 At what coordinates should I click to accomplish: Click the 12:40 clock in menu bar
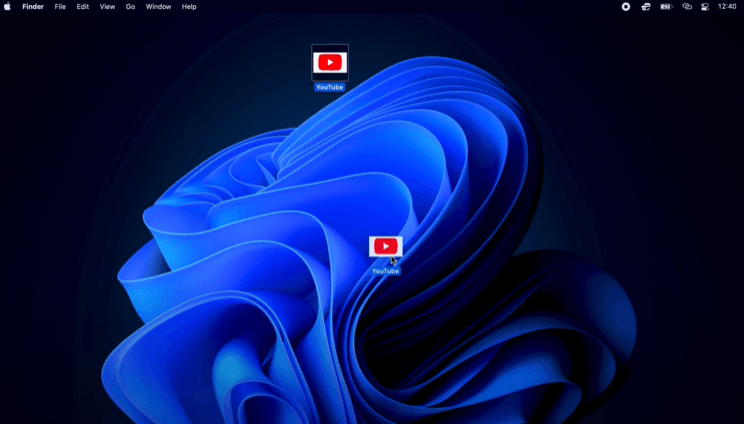point(727,7)
